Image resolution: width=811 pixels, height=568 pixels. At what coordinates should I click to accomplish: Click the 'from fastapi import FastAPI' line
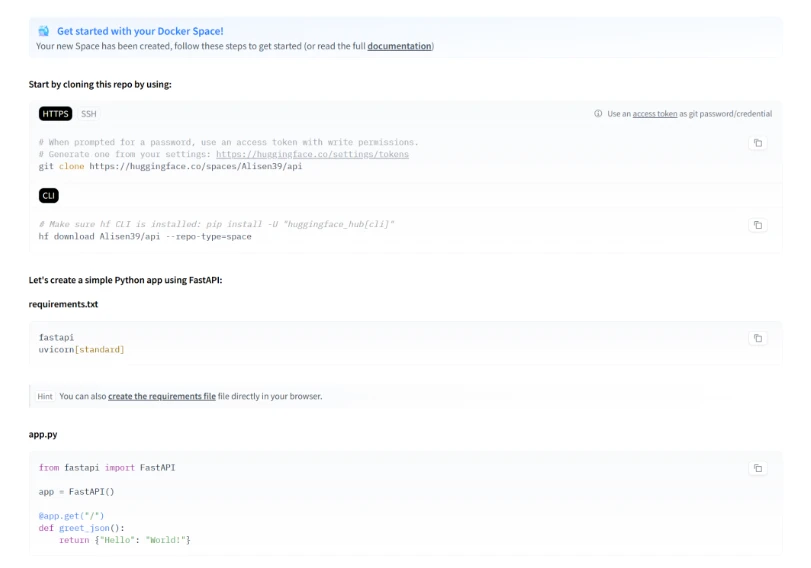tap(107, 467)
